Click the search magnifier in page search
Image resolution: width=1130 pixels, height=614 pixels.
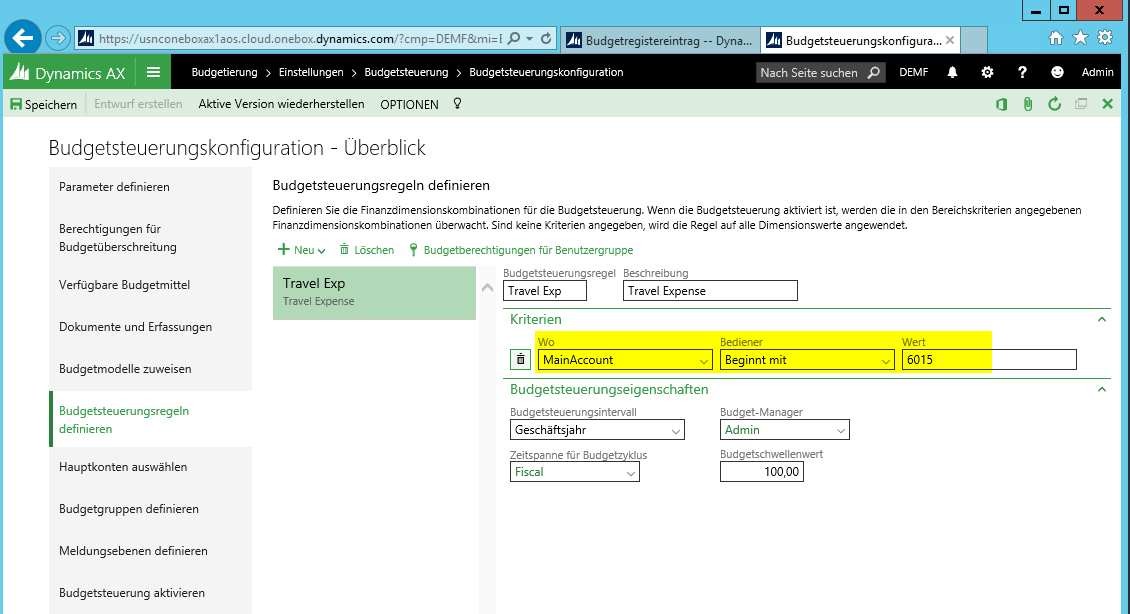coord(873,72)
